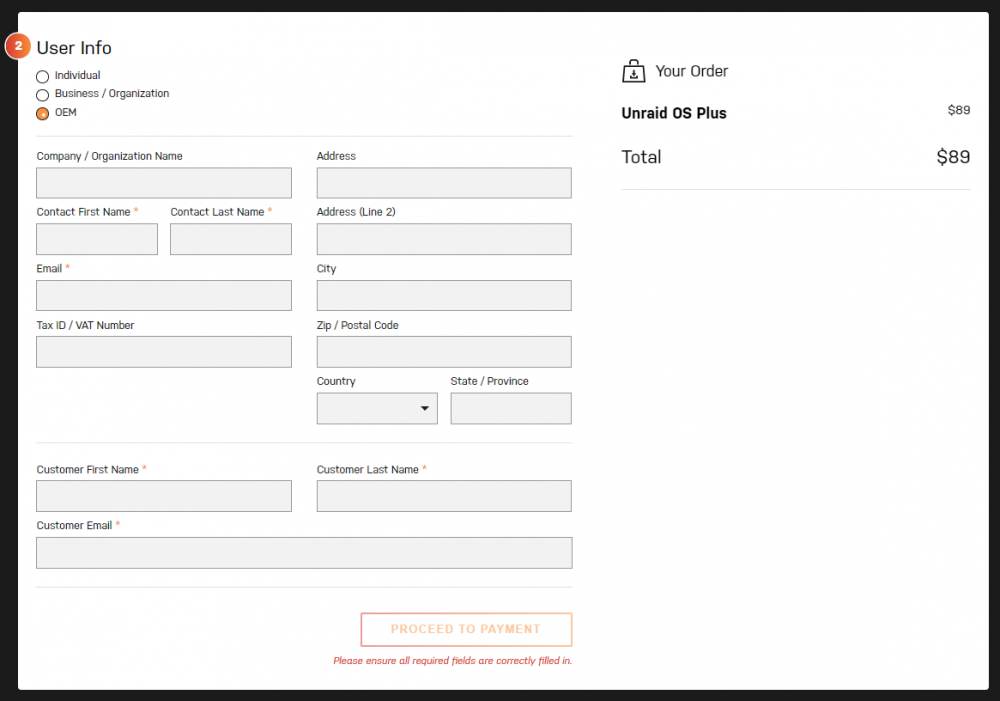Focus the Address input field
The width and height of the screenshot is (1000, 701).
(x=444, y=183)
